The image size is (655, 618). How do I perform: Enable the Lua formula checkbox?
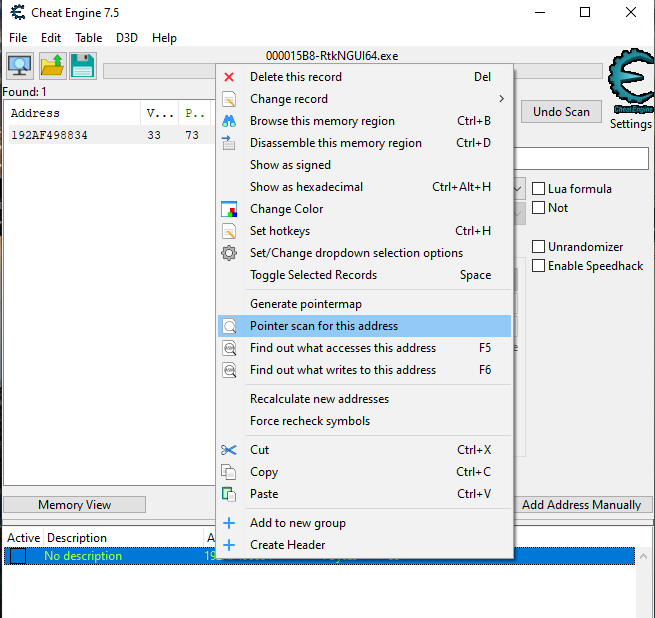point(538,189)
